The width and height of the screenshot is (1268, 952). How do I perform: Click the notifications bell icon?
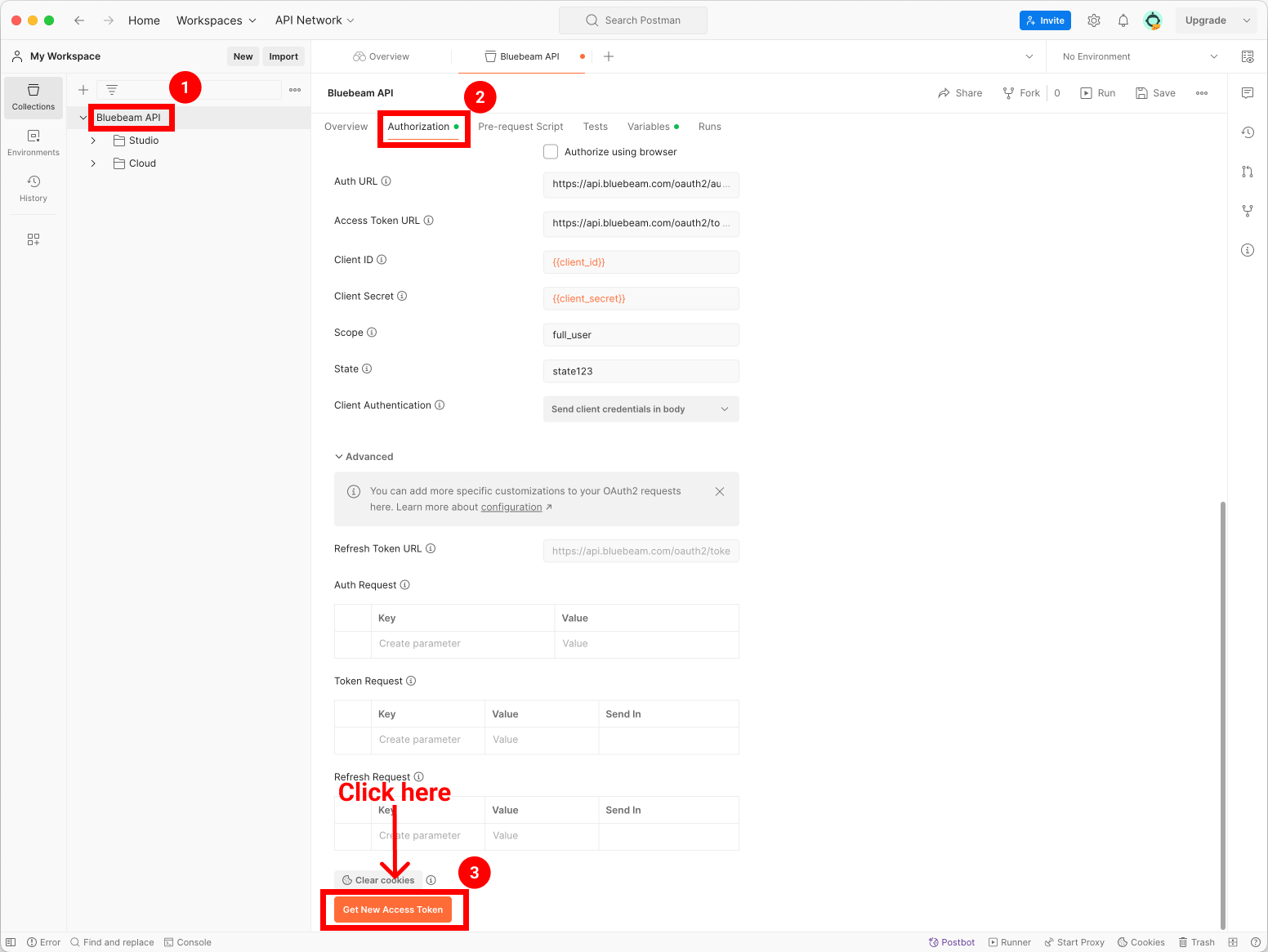(1123, 20)
